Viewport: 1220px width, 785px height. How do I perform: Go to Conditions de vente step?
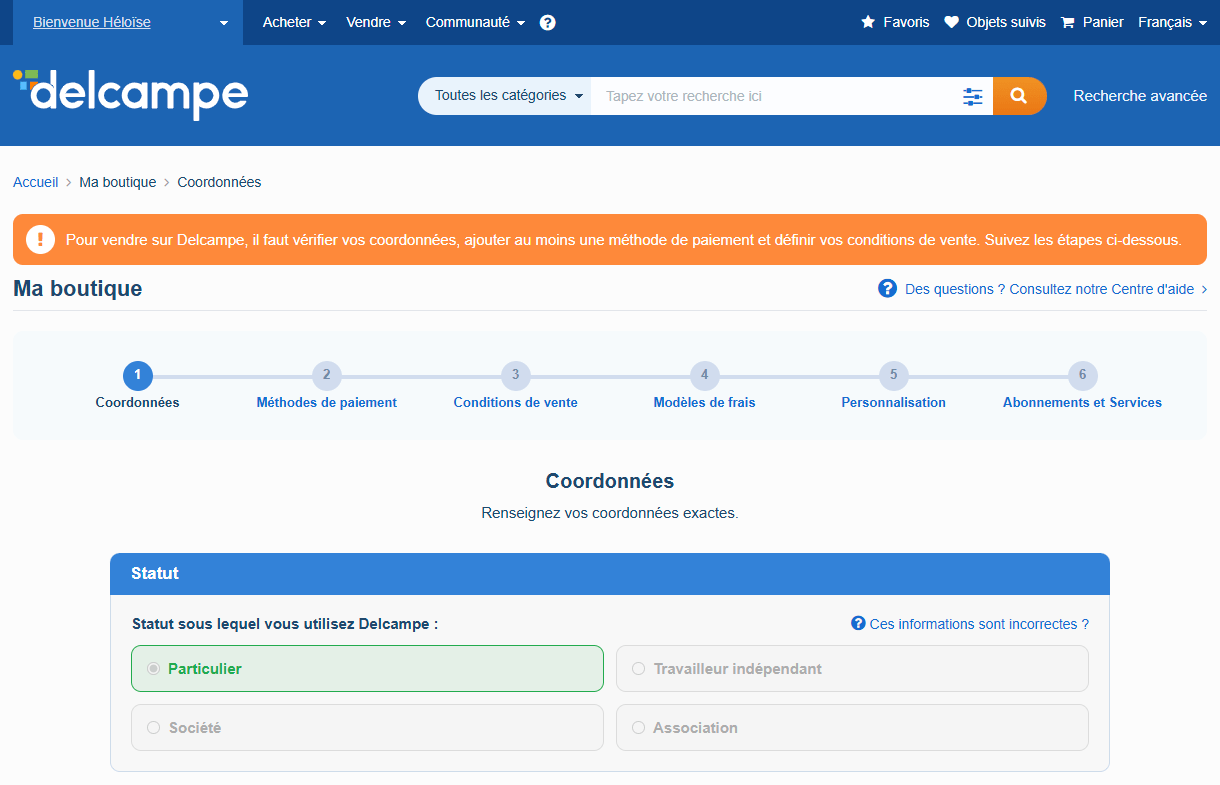[x=516, y=402]
